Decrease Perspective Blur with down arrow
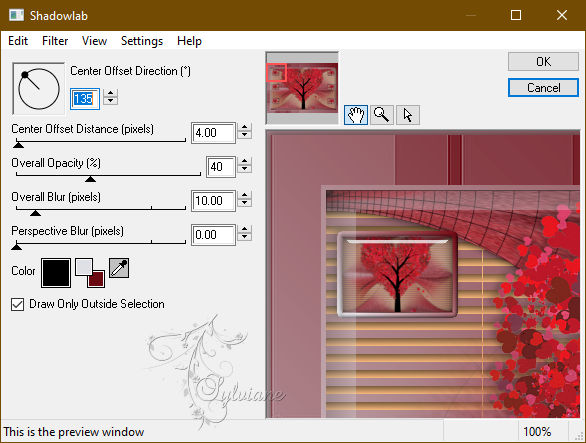Viewport: 586px width, 443px height. coord(244,237)
